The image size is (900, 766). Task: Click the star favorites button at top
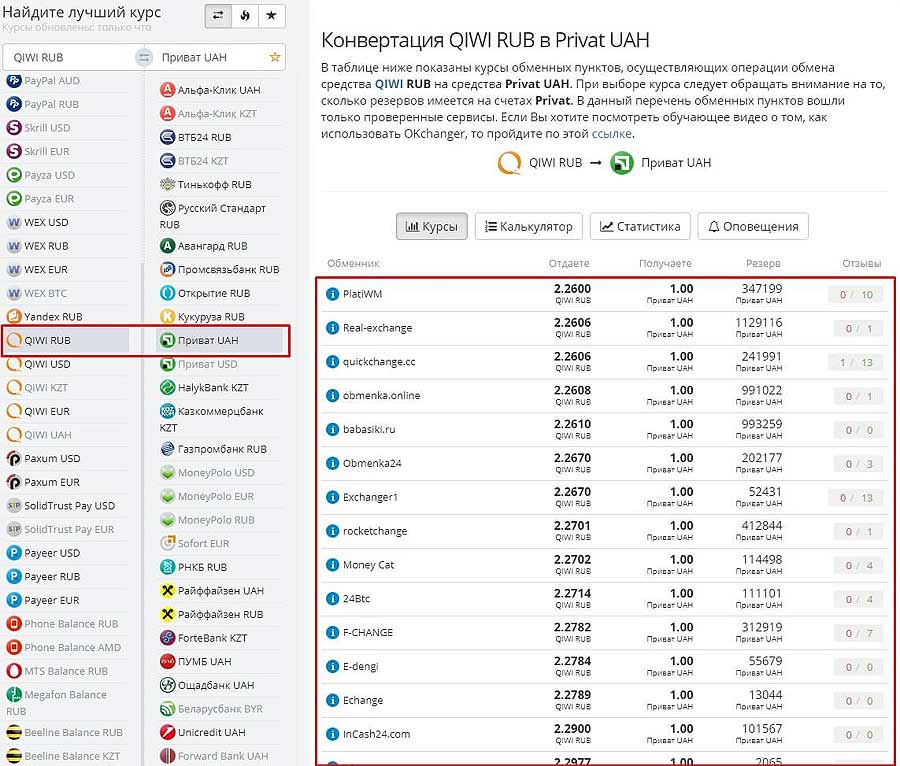(271, 15)
